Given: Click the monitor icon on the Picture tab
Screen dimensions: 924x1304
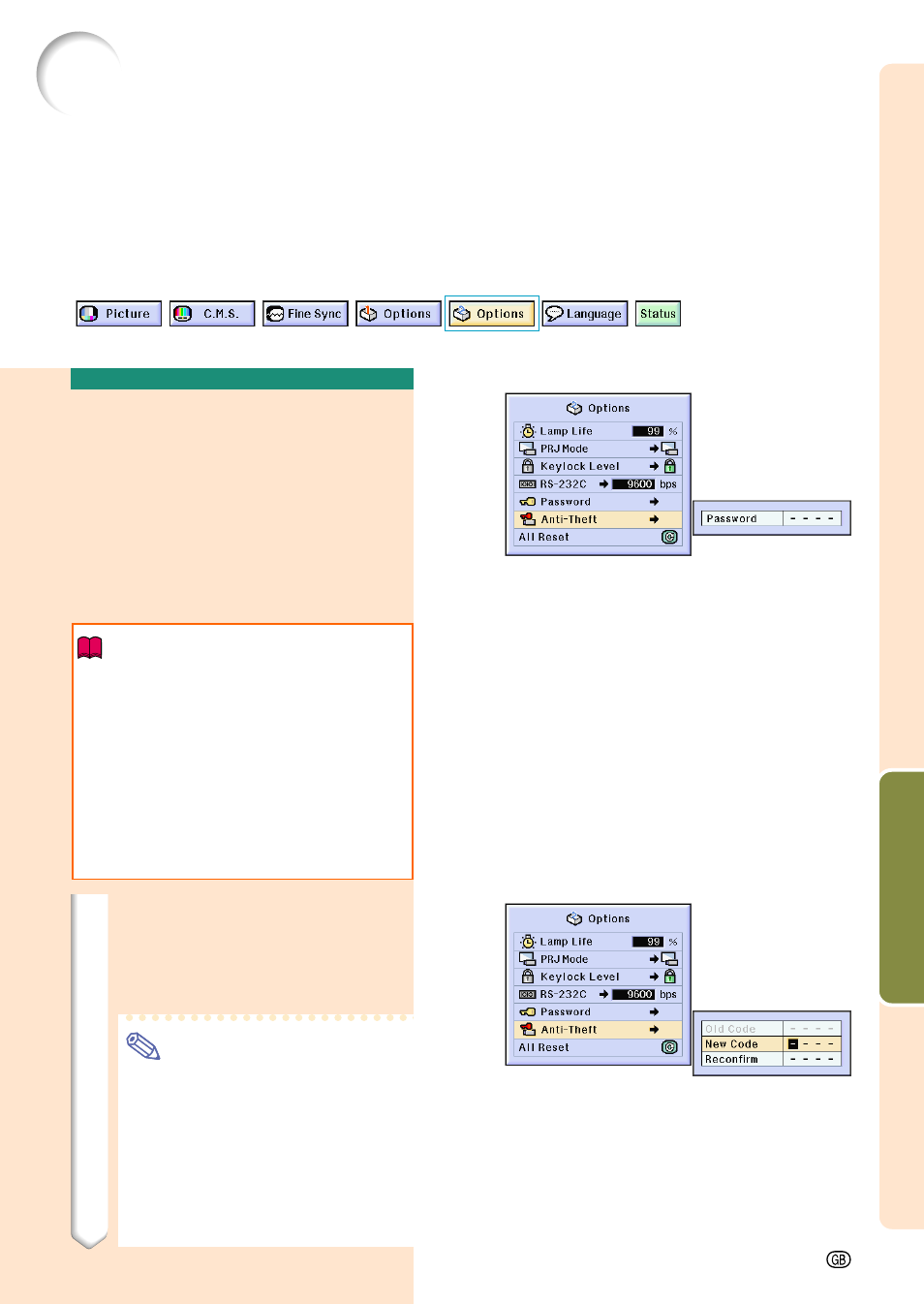Looking at the screenshot, I should point(89,314).
